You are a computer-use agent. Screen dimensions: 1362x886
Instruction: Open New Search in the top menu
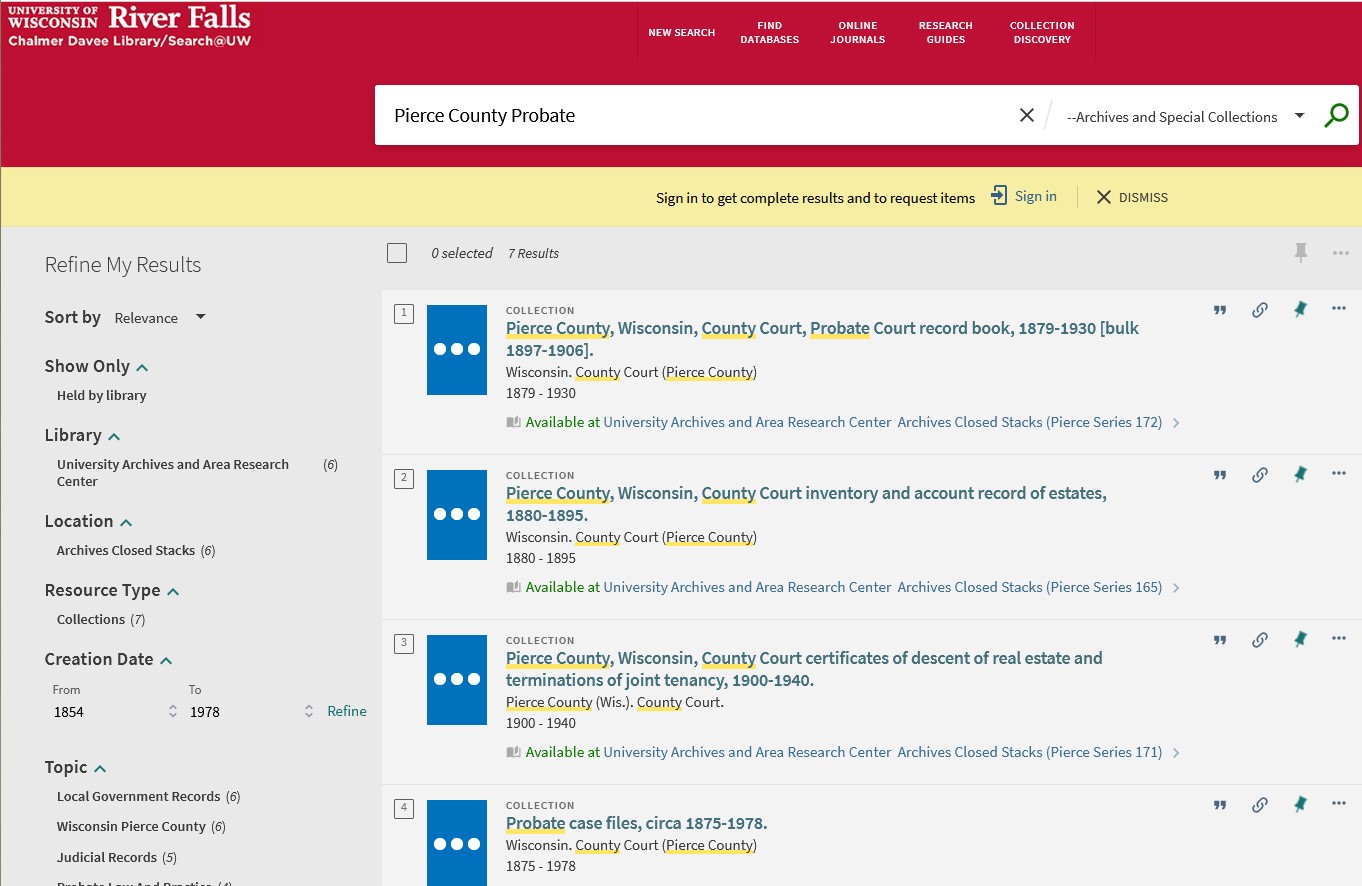[681, 33]
